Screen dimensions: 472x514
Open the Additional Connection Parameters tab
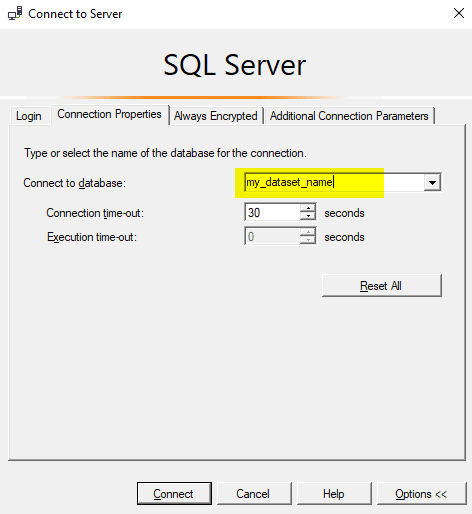pos(349,116)
